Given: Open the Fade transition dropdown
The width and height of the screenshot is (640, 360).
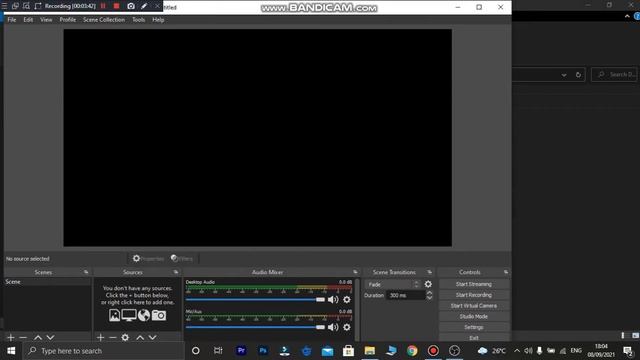Looking at the screenshot, I should click(392, 284).
